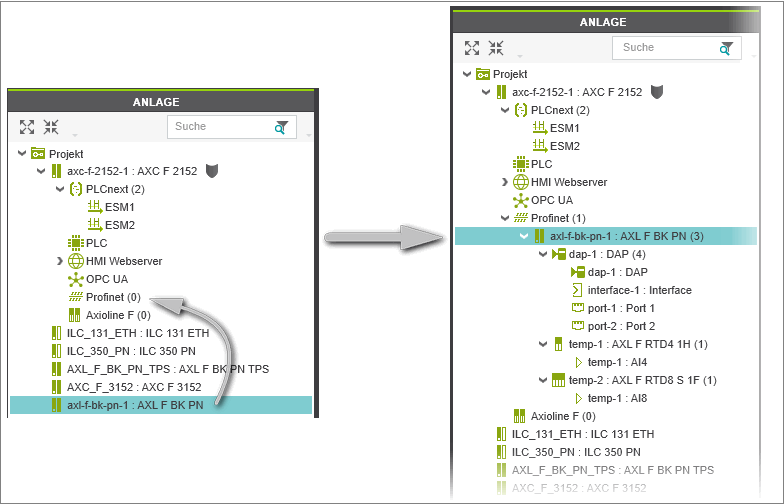The width and height of the screenshot is (784, 504).
Task: Select the Profinet (0) tree entry
Action: [x=114, y=297]
